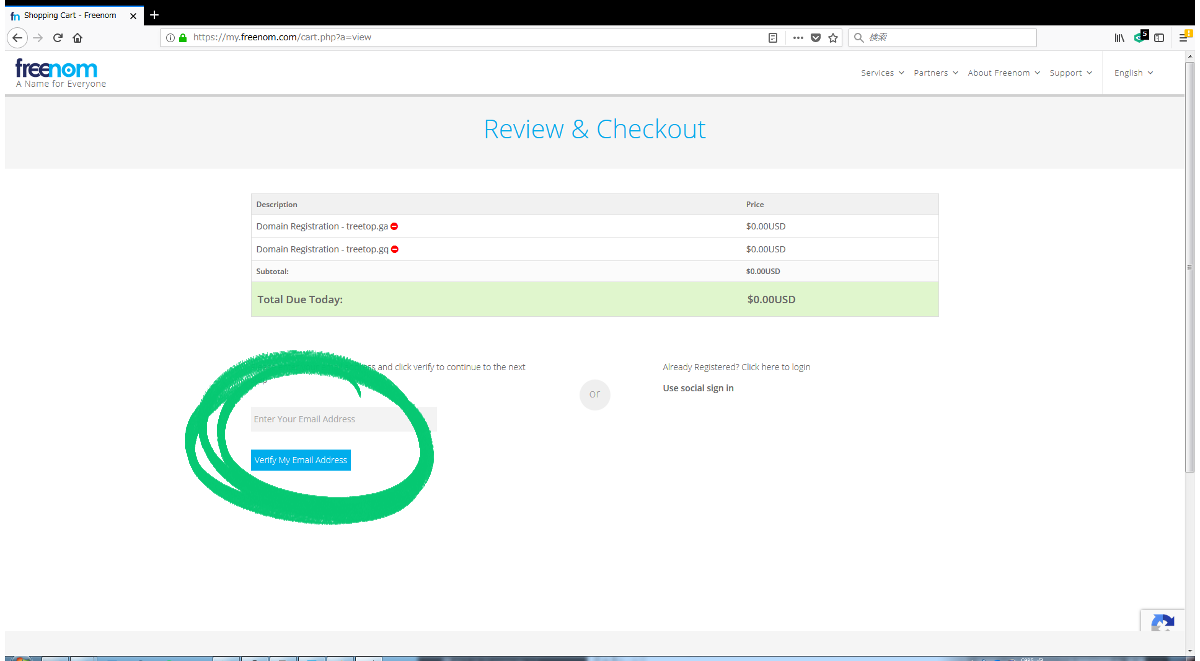Click the browser search box
Image resolution: width=1200 pixels, height=661 pixels.
942,37
